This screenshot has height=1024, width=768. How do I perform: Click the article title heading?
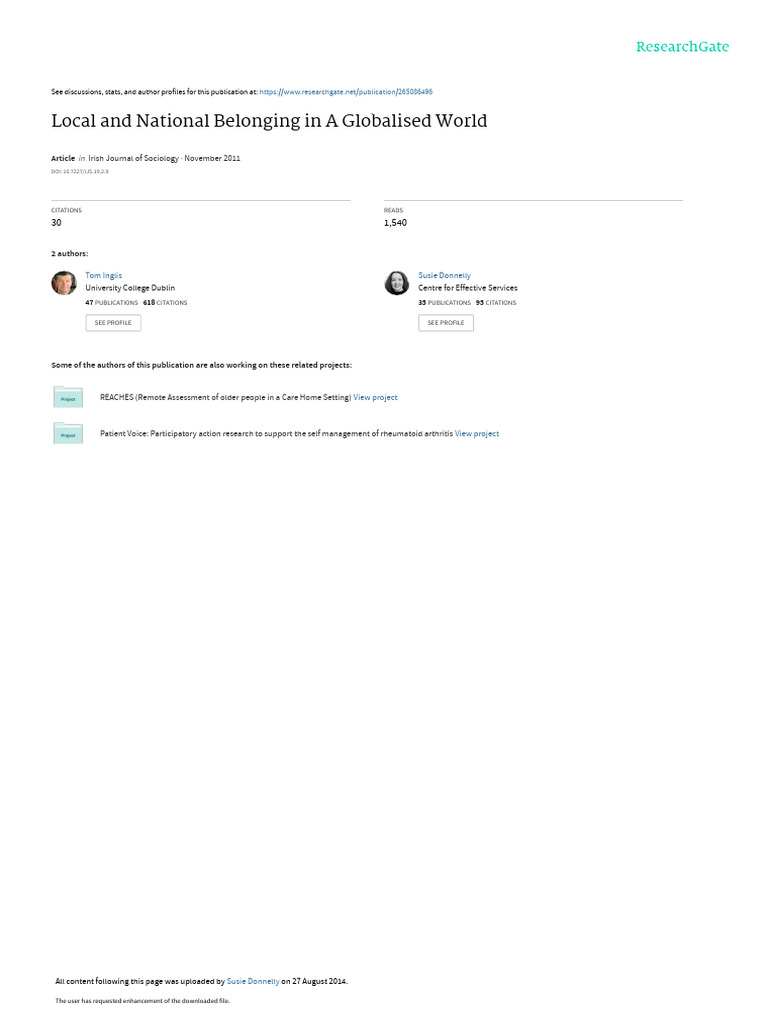269,121
